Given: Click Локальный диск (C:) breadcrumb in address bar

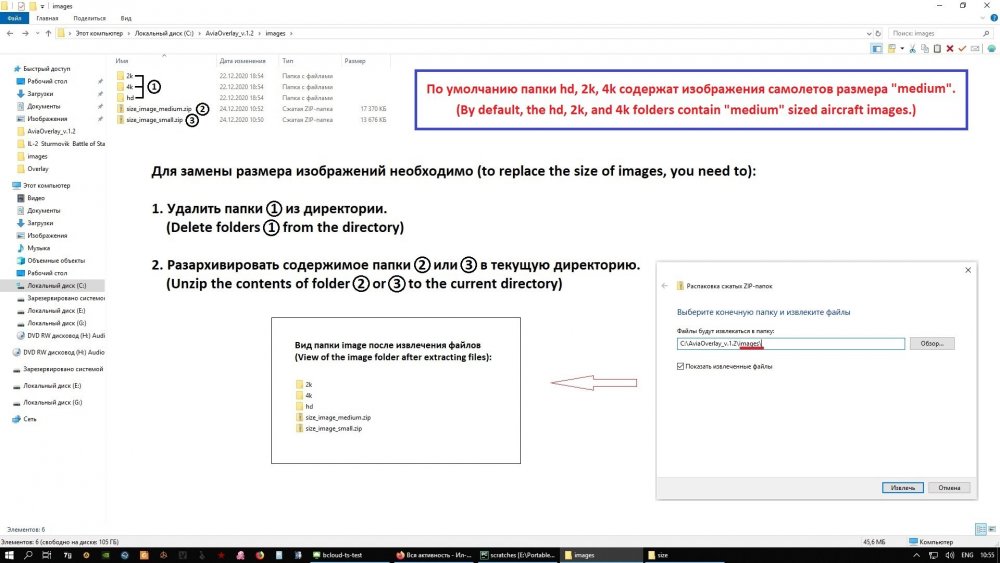Looking at the screenshot, I should tap(164, 33).
